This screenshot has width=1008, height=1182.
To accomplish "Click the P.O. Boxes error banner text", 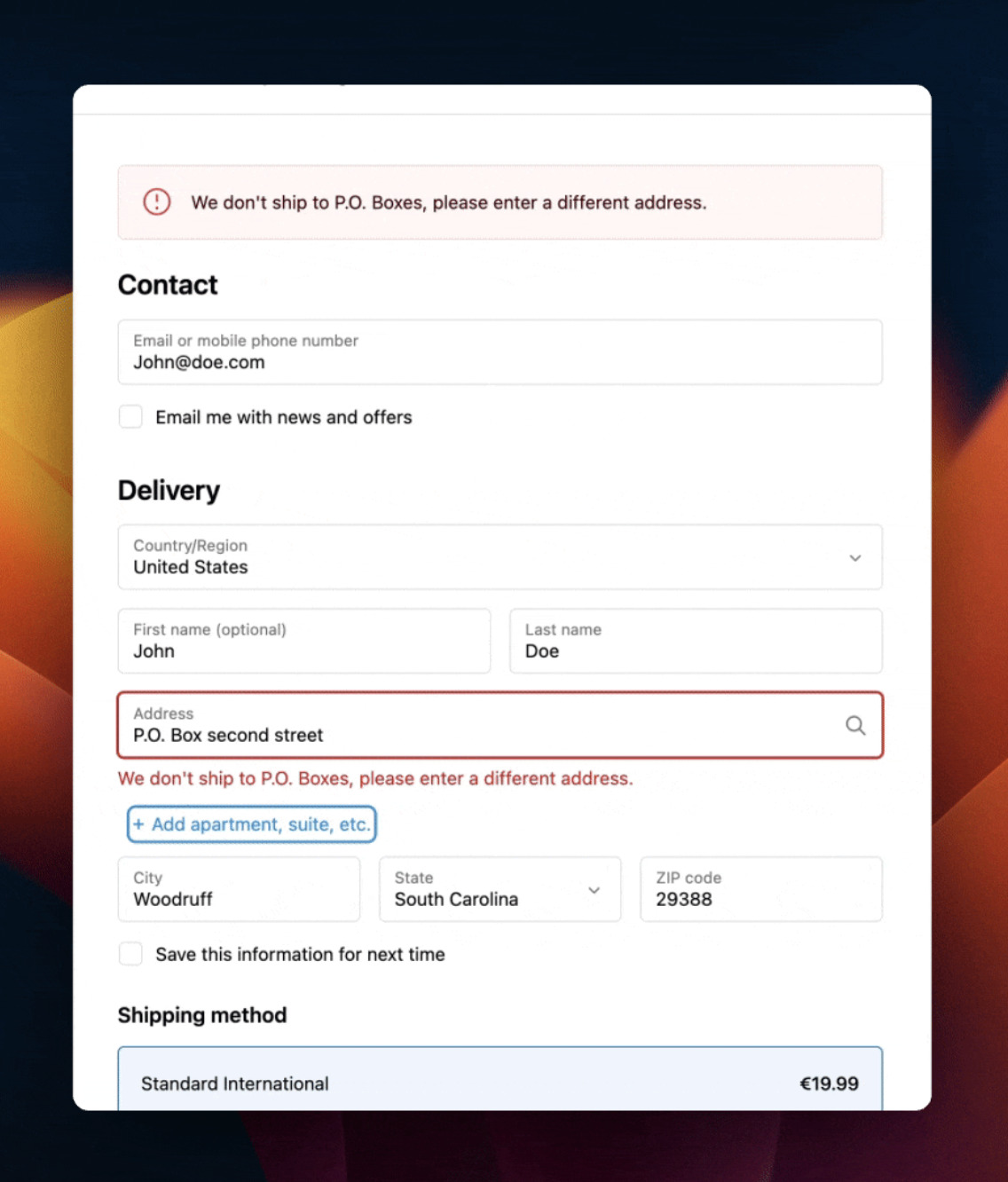I will click(x=449, y=202).
